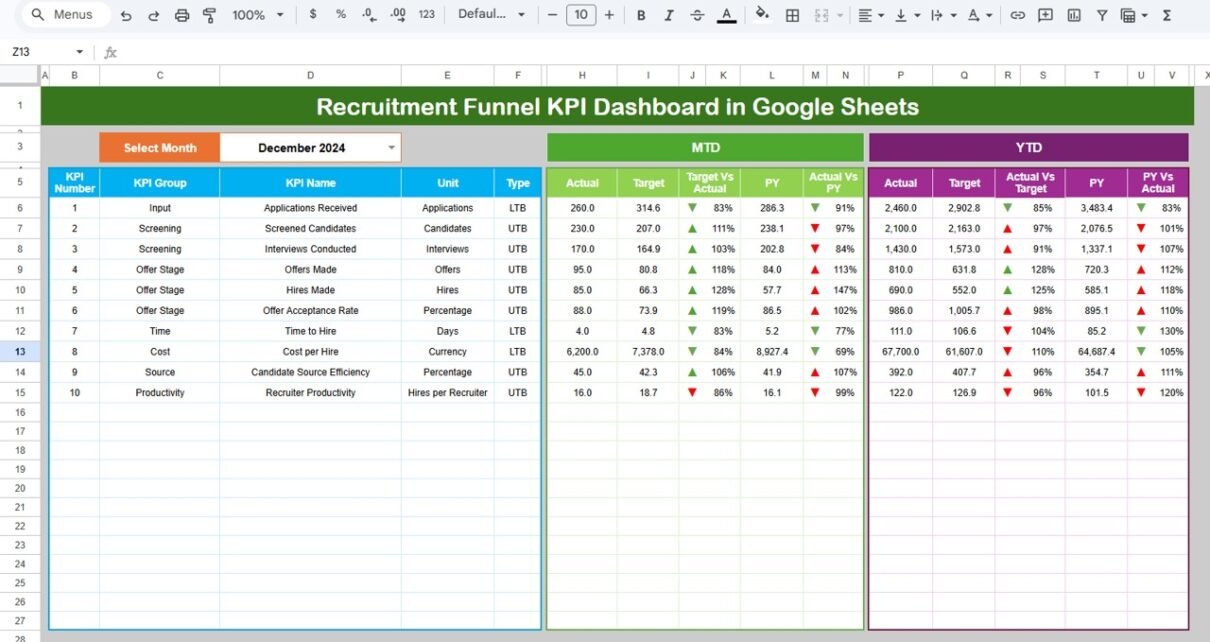
Task: Toggle bold formatting
Action: click(641, 15)
